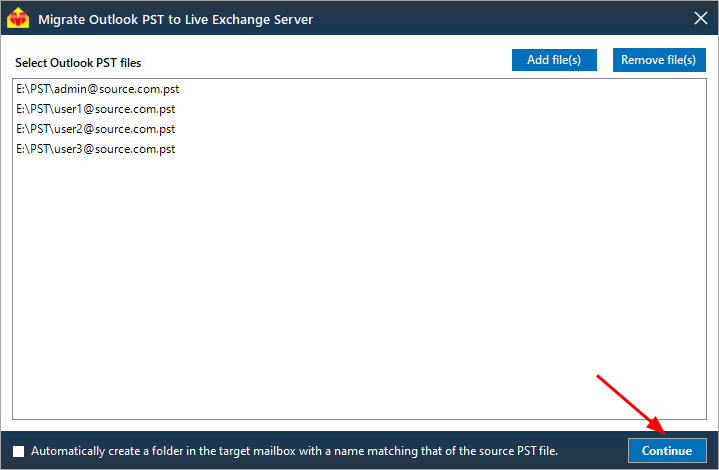Click blank row space right of admin entry
719x470 pixels.
[x=440, y=89]
